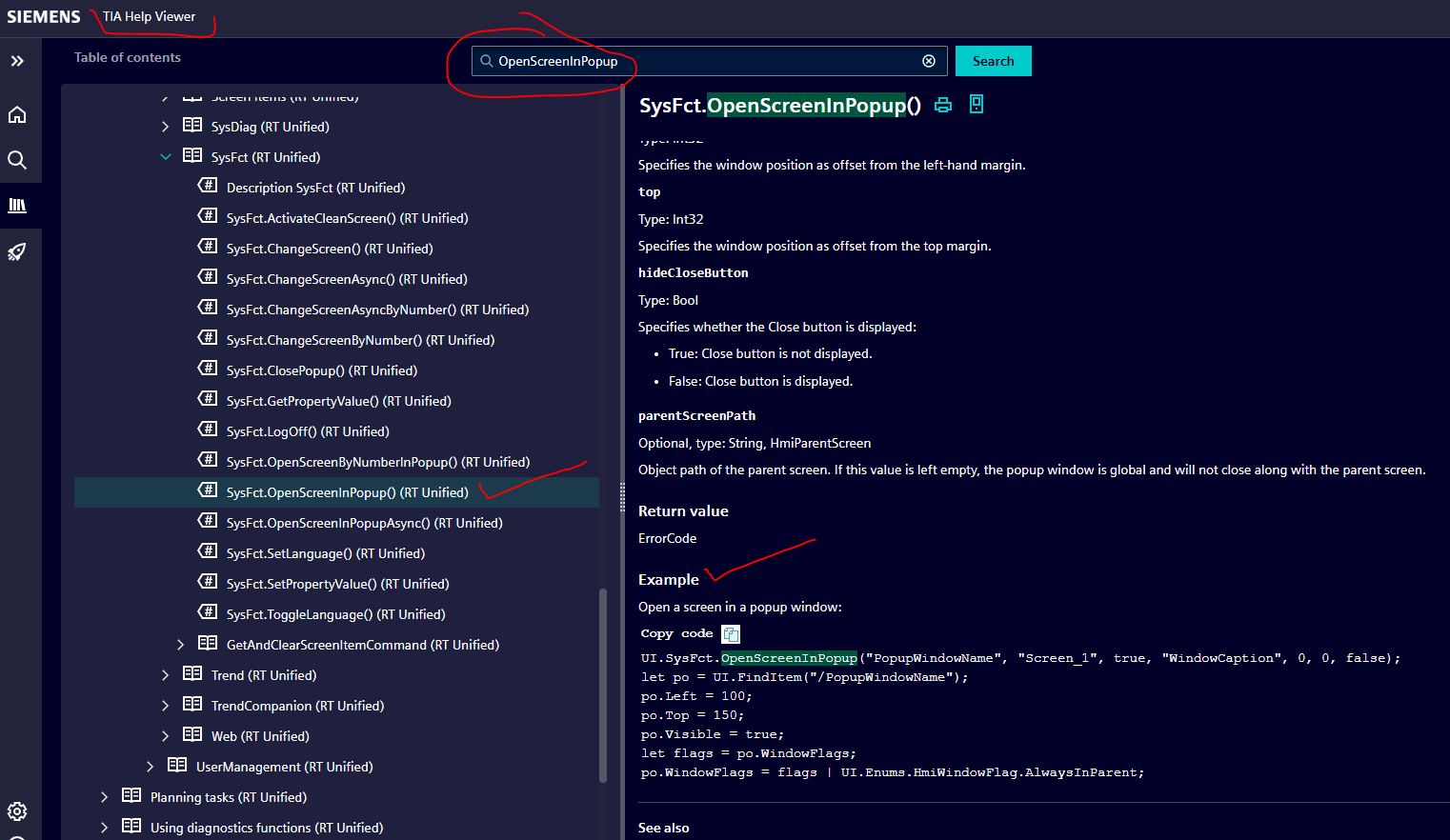Click the See also heading

pos(664,828)
